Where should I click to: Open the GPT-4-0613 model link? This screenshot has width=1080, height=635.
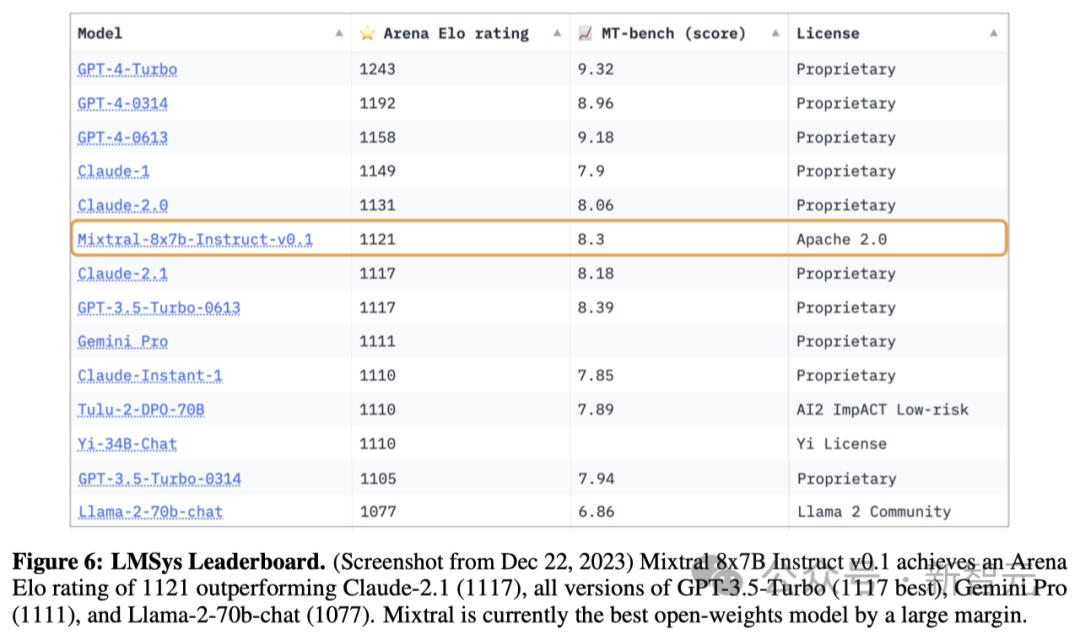coord(123,138)
